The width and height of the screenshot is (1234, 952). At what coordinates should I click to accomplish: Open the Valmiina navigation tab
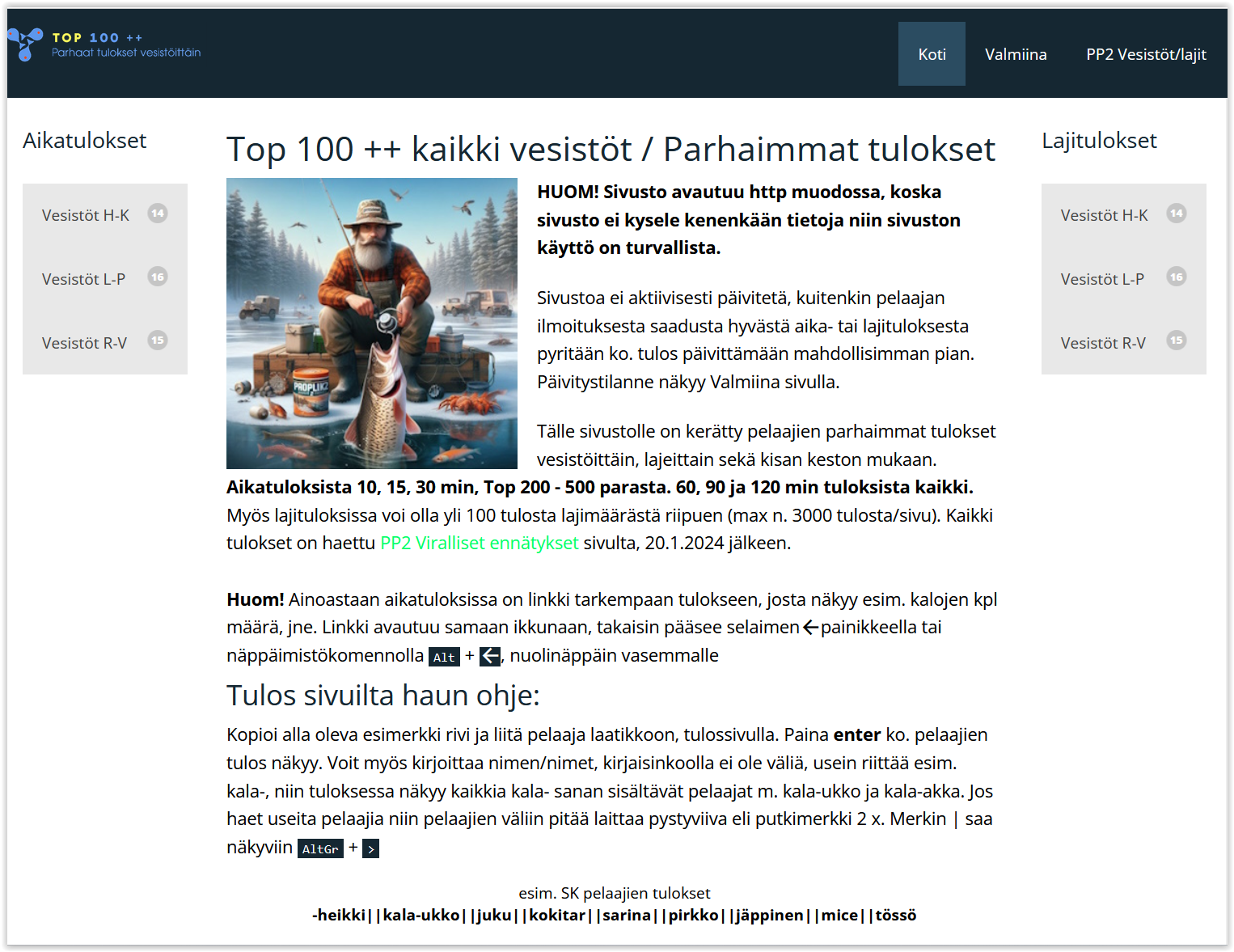click(x=1016, y=54)
